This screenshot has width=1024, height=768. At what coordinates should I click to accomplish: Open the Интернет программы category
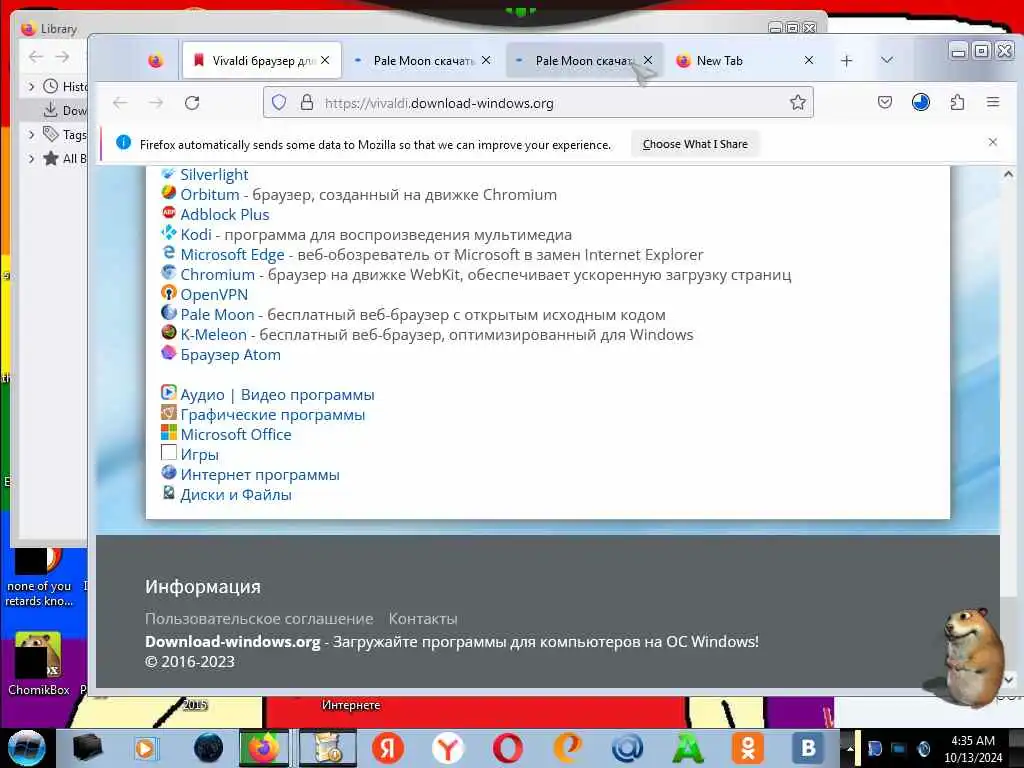(x=260, y=475)
